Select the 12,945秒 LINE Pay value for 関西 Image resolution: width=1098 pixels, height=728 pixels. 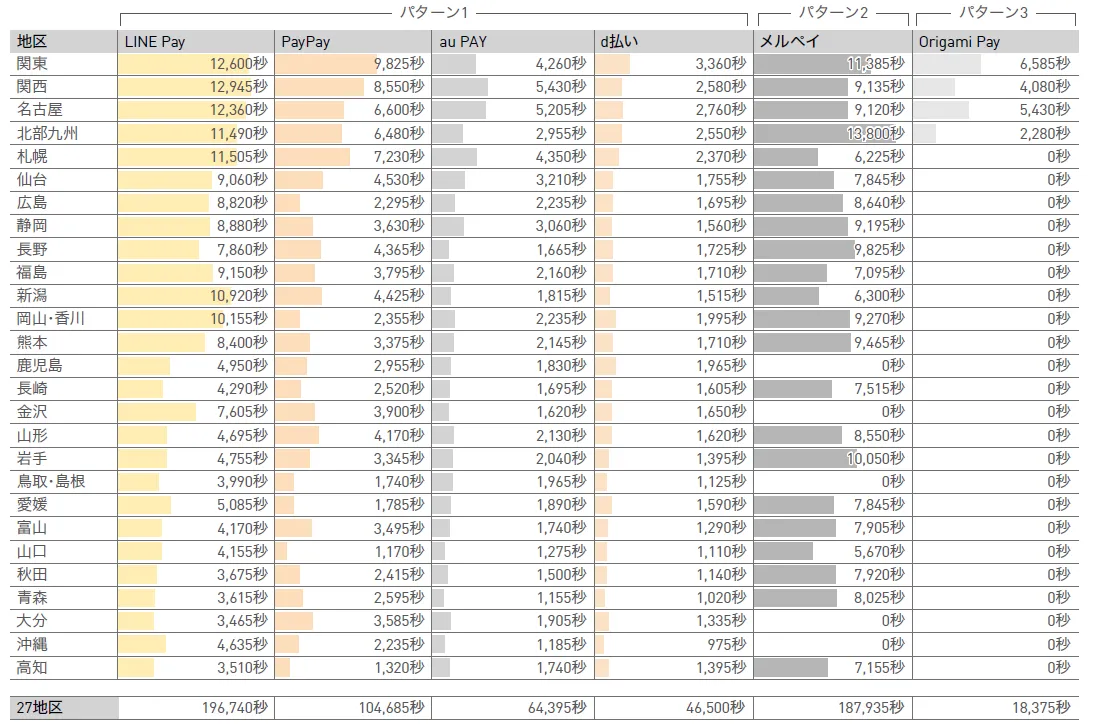239,86
